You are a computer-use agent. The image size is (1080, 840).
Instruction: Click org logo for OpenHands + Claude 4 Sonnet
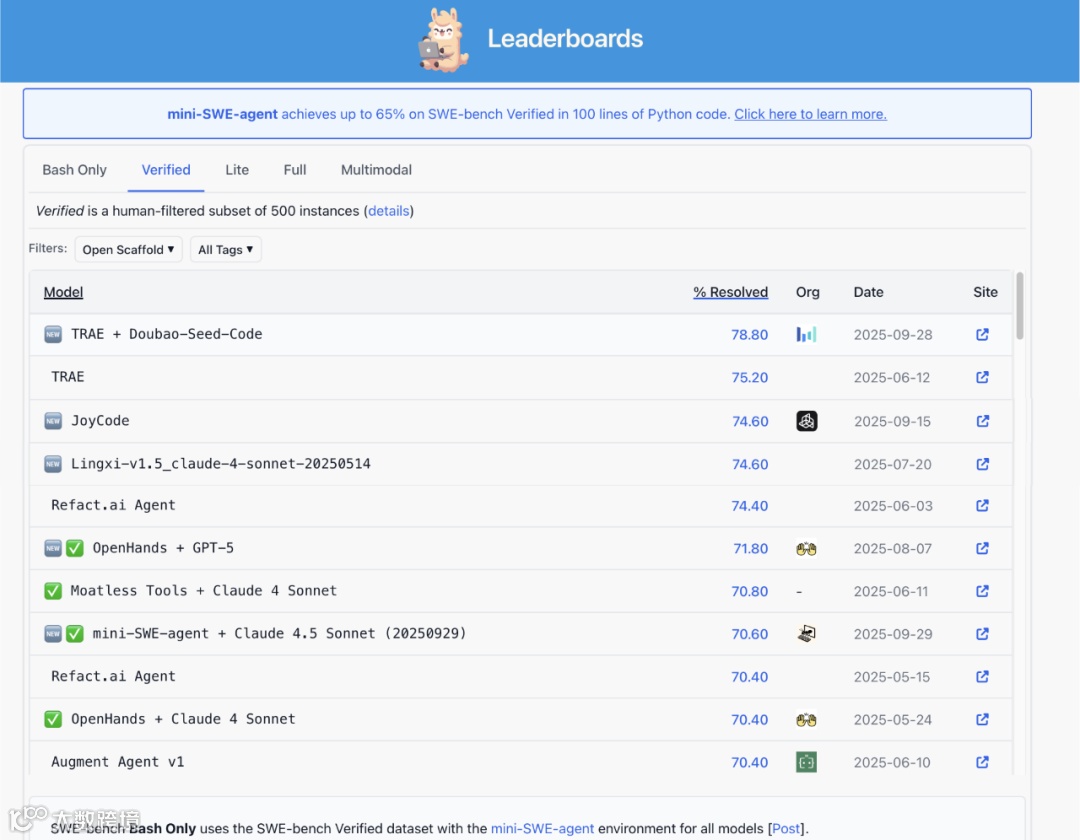(807, 720)
